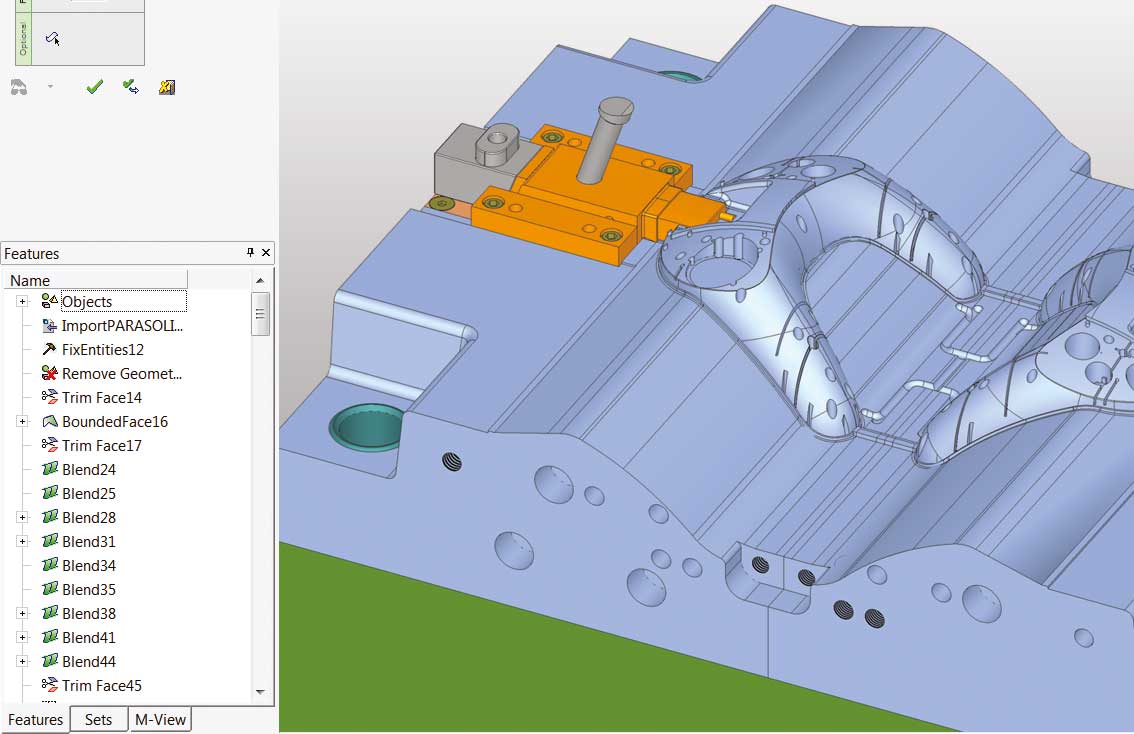Screen dimensions: 1134x734
Task: Expand the Blend44 feature node
Action: [x=22, y=661]
